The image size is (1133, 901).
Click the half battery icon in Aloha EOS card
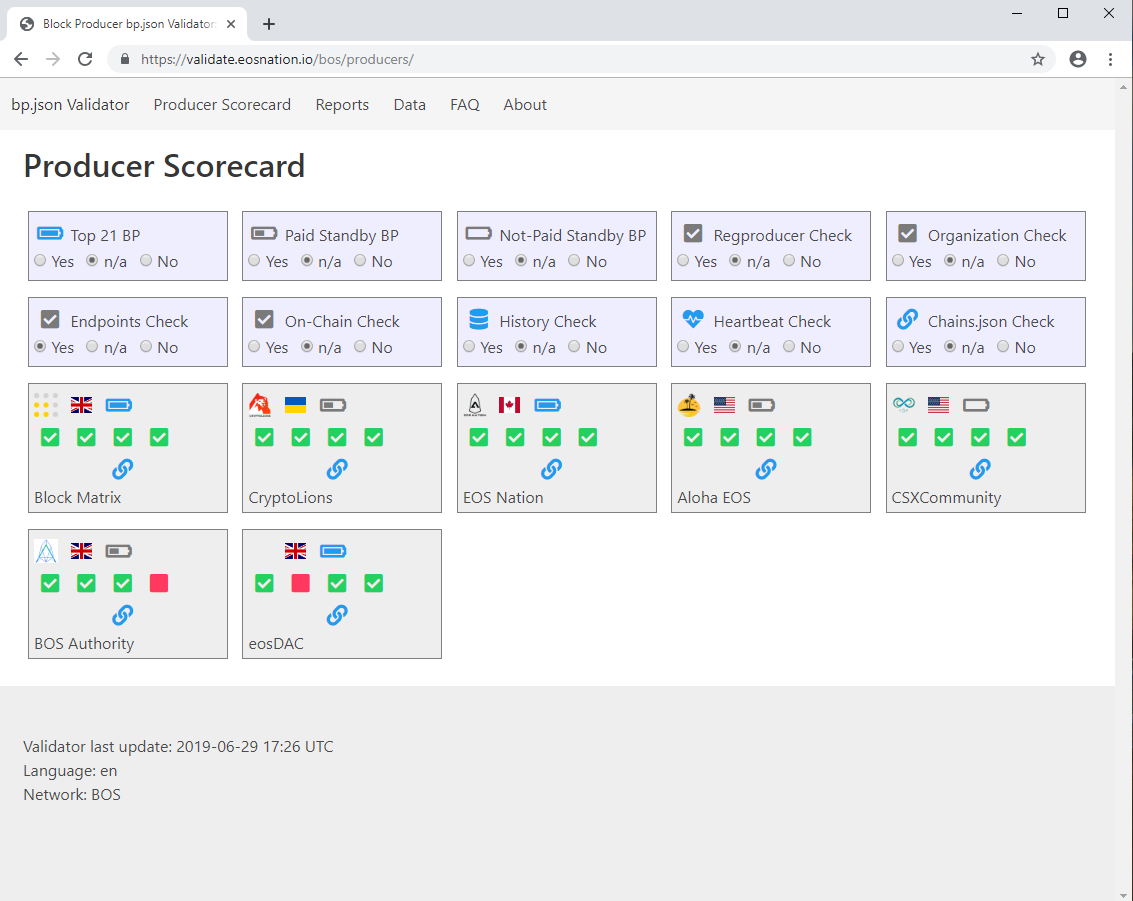tap(762, 405)
